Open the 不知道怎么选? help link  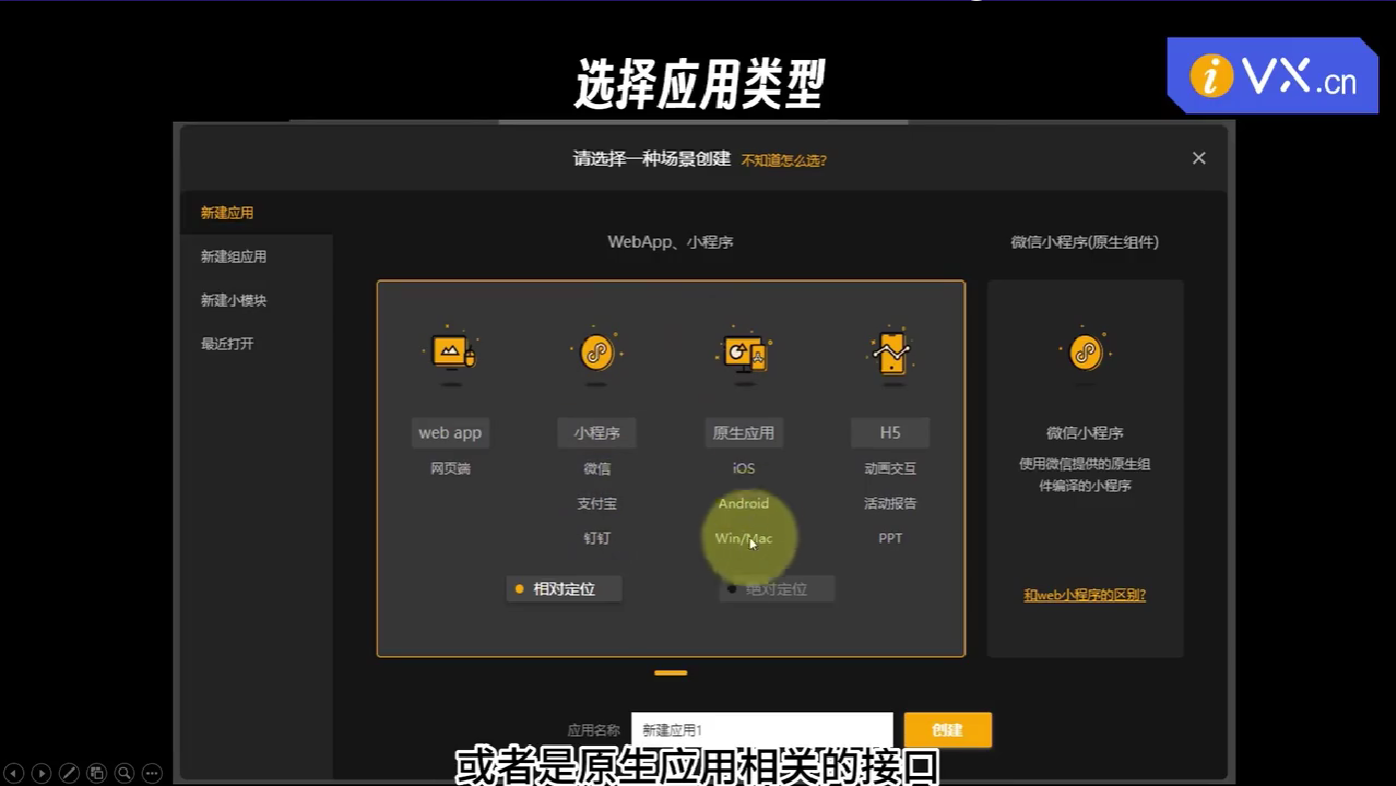tap(784, 160)
